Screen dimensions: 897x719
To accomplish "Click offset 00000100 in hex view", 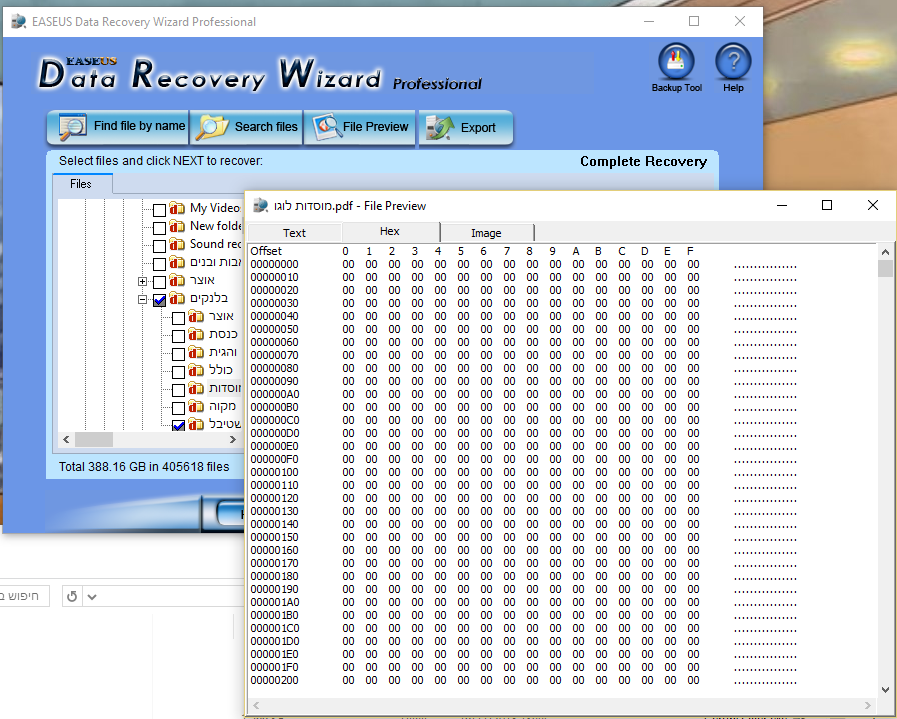I will point(275,472).
